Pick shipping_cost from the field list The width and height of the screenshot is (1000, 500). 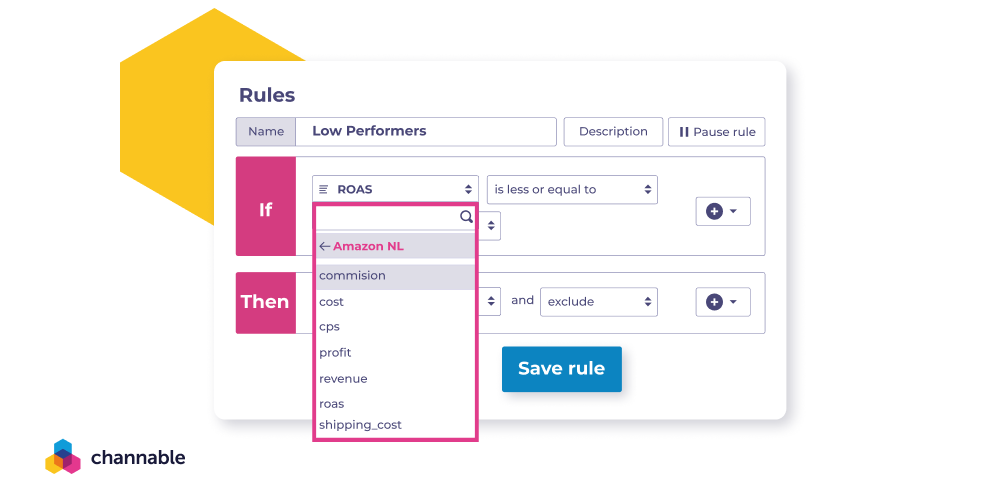(395, 425)
